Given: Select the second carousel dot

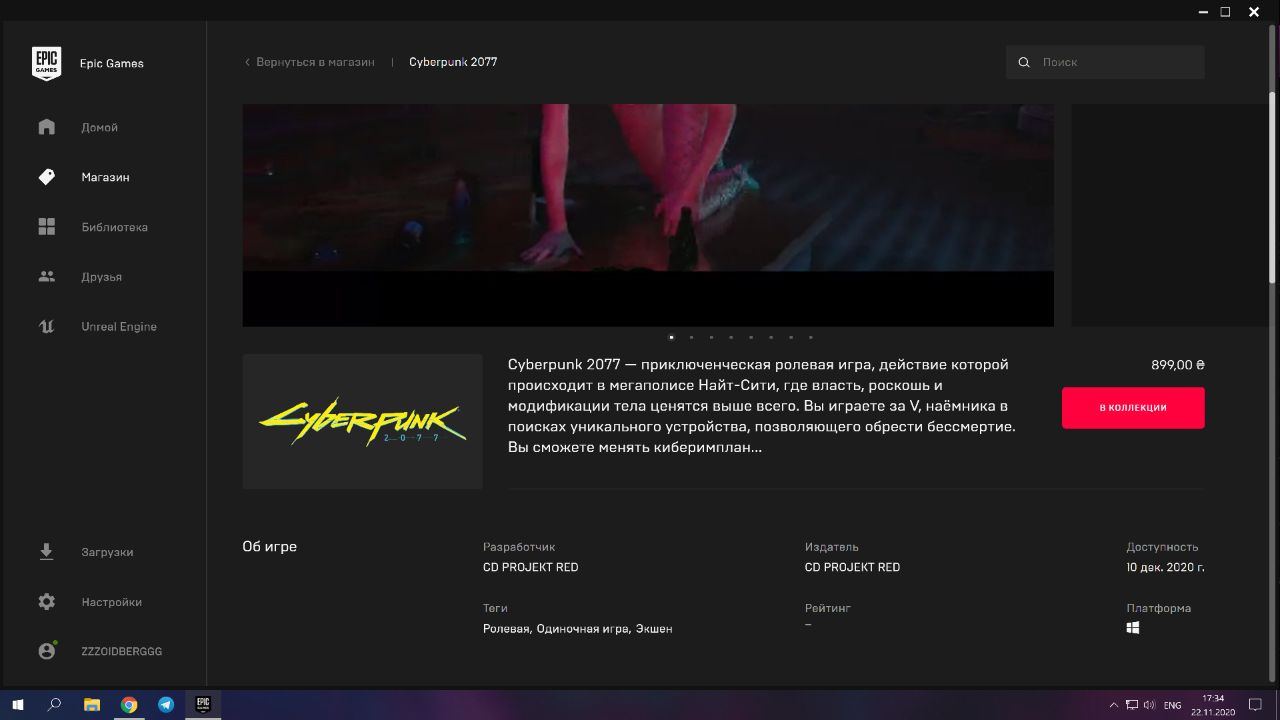Looking at the screenshot, I should coord(691,337).
